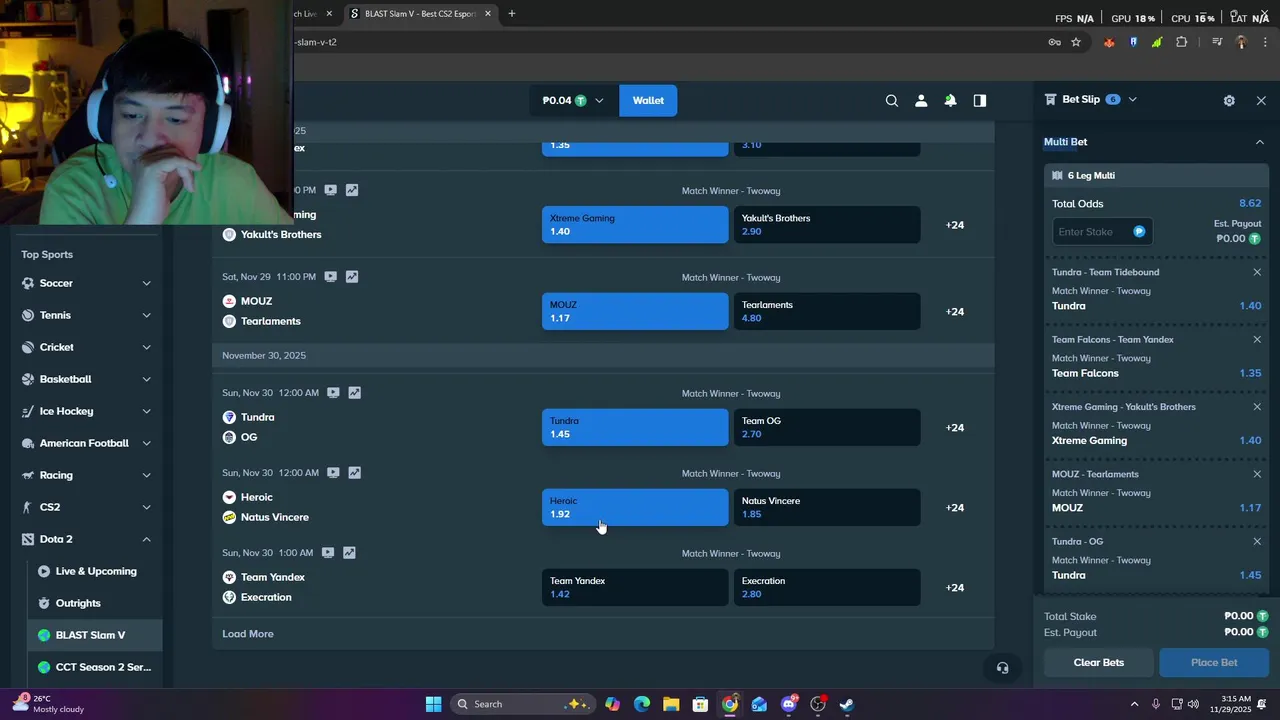Close the Bet Slip panel
The height and width of the screenshot is (720, 1280).
(x=1261, y=100)
